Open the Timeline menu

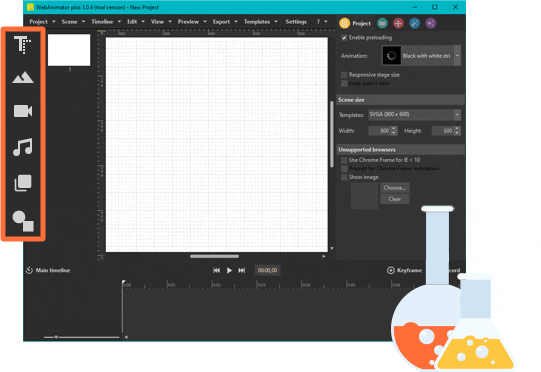[102, 21]
